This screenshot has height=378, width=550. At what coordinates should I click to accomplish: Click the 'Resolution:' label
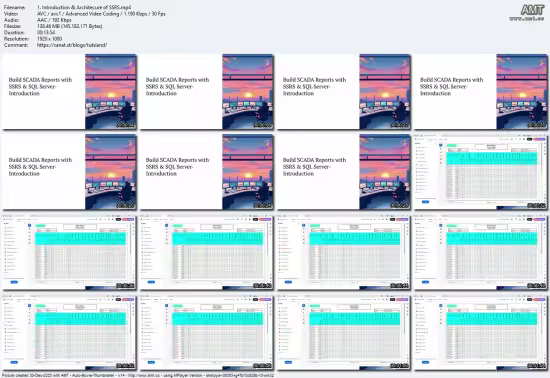16,39
